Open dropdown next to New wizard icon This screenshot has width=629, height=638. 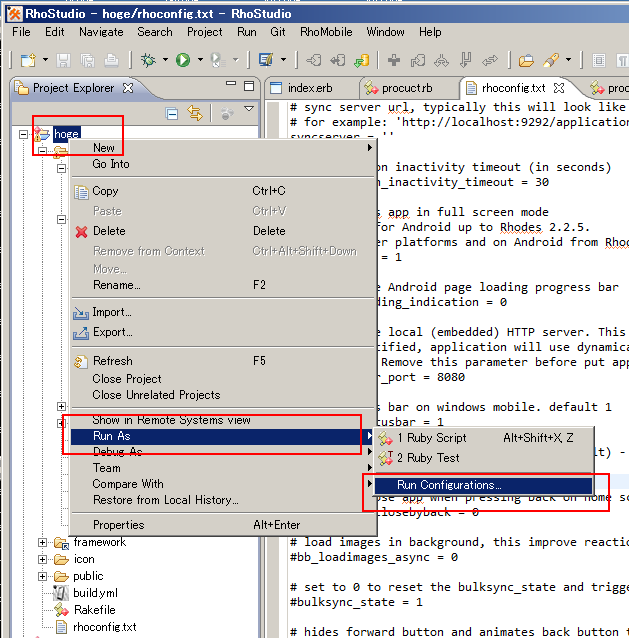(x=45, y=60)
